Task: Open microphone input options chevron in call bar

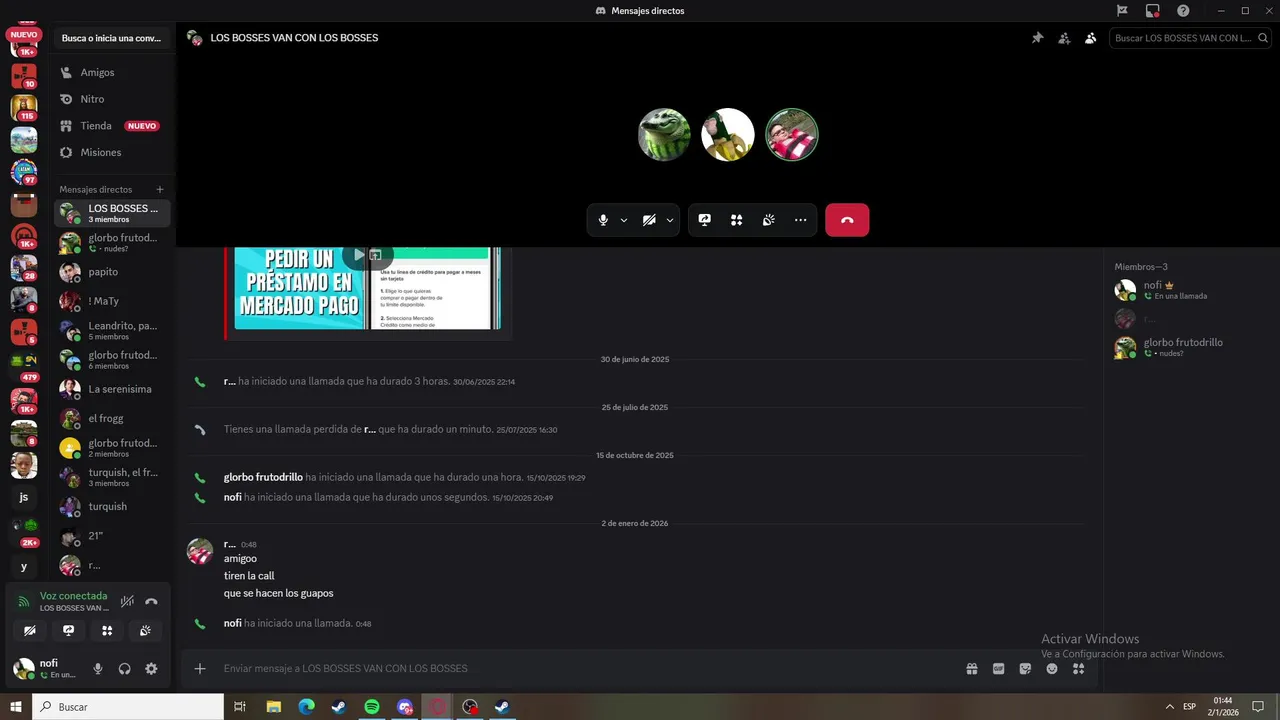Action: [624, 220]
